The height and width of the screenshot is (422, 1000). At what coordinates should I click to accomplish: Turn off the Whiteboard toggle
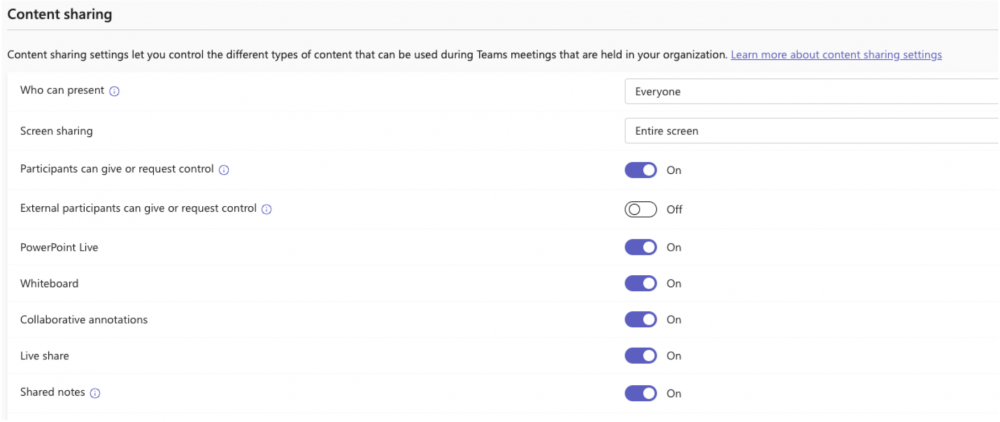[640, 284]
